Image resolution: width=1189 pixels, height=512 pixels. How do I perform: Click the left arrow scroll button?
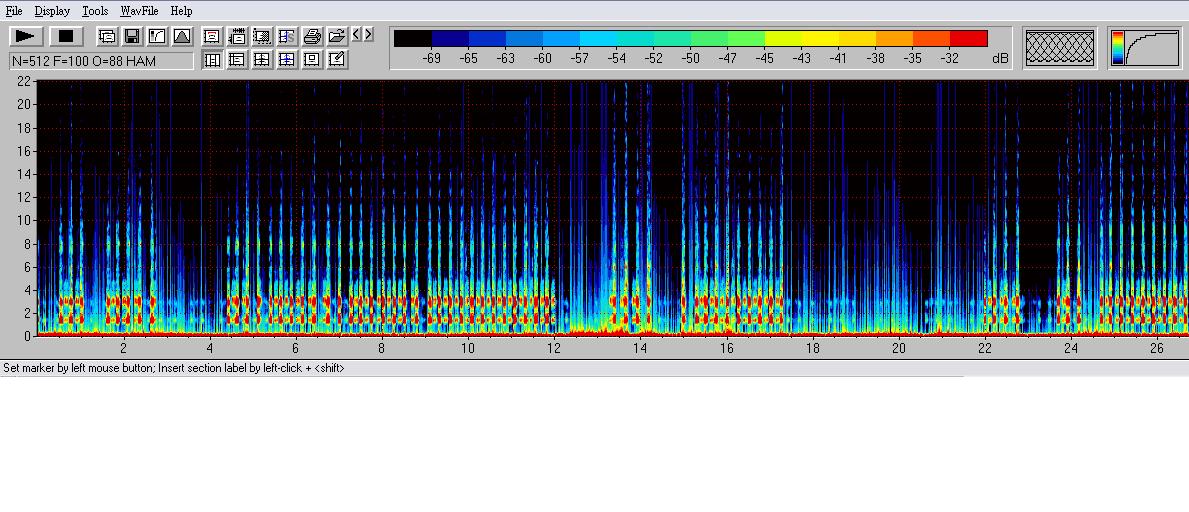coord(356,35)
